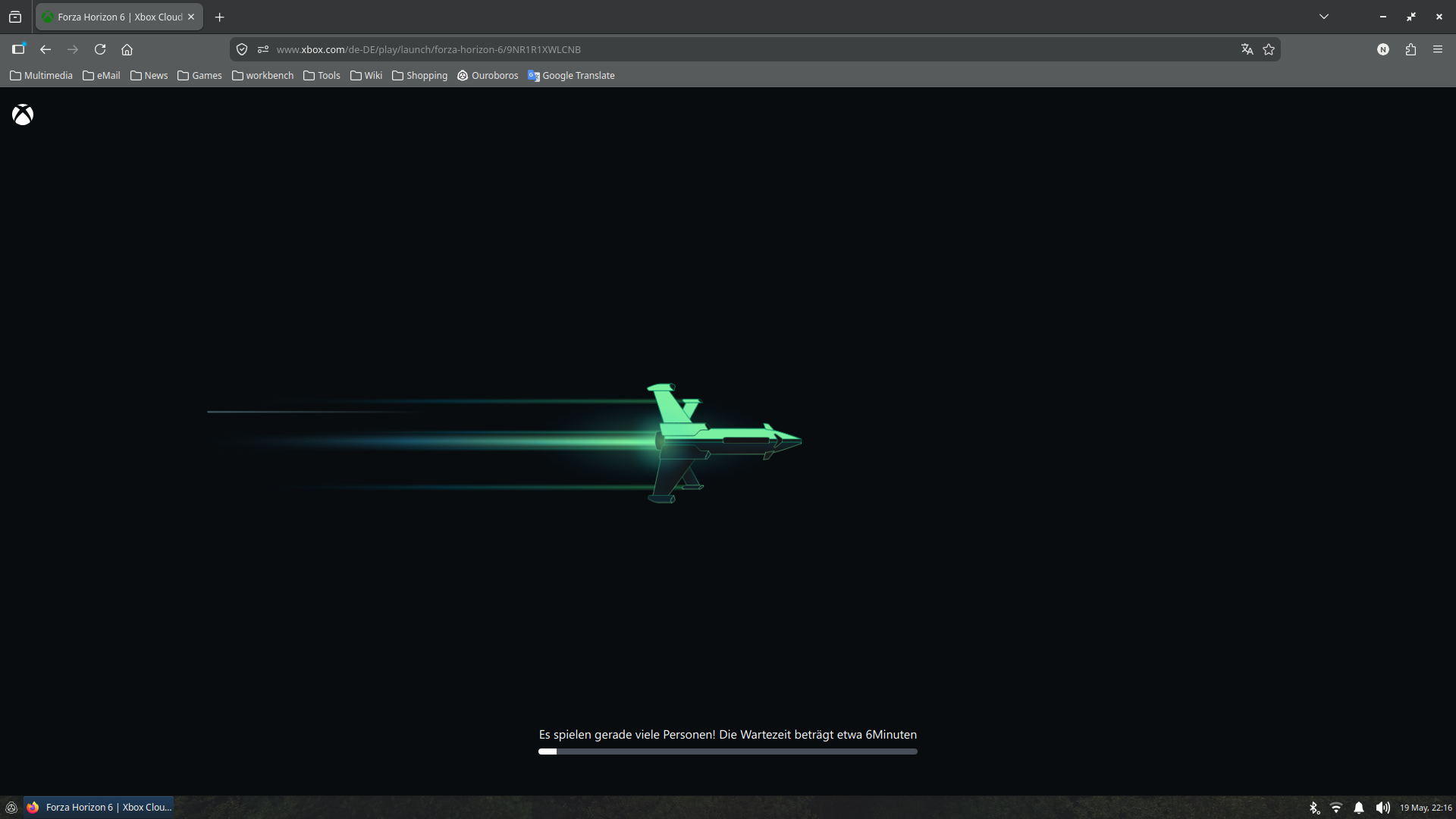Open the Firefox application menu
This screenshot has width=1456, height=819.
[x=1438, y=49]
